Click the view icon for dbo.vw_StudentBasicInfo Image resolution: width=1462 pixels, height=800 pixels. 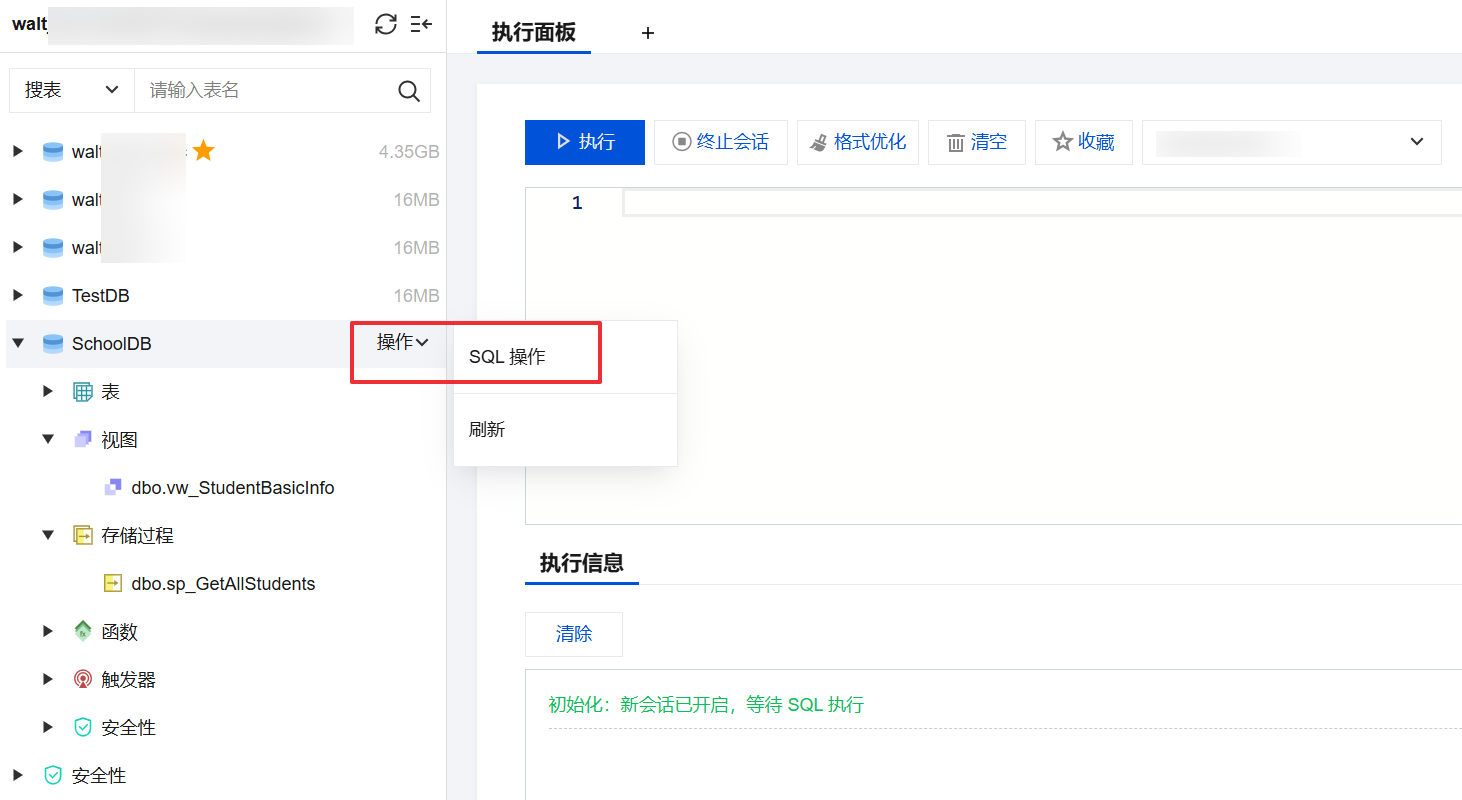pos(113,488)
